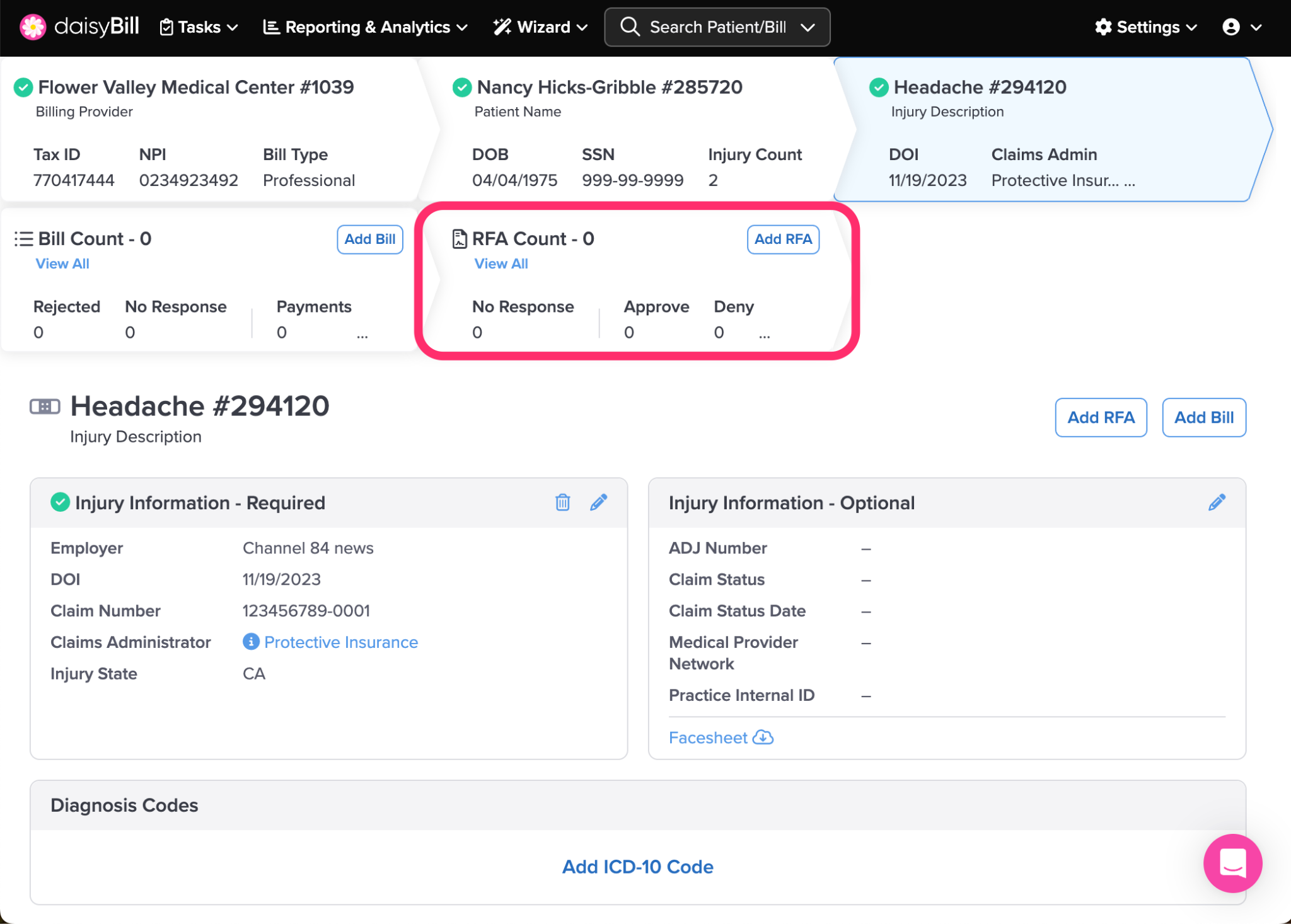
Task: Open the Tasks dropdown menu
Action: (x=199, y=27)
